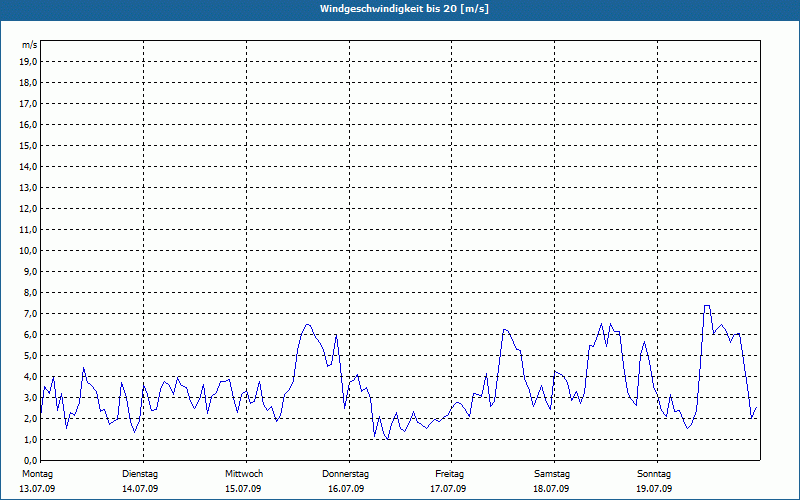
Task: Click the 'Montag' day label
Action: click(x=37, y=474)
